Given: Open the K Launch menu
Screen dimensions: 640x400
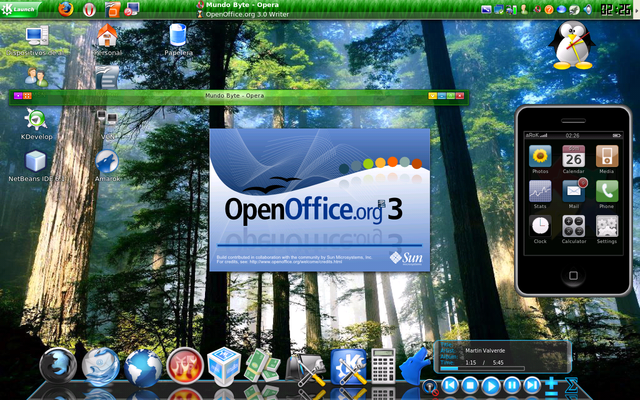Looking at the screenshot, I should [x=20, y=9].
